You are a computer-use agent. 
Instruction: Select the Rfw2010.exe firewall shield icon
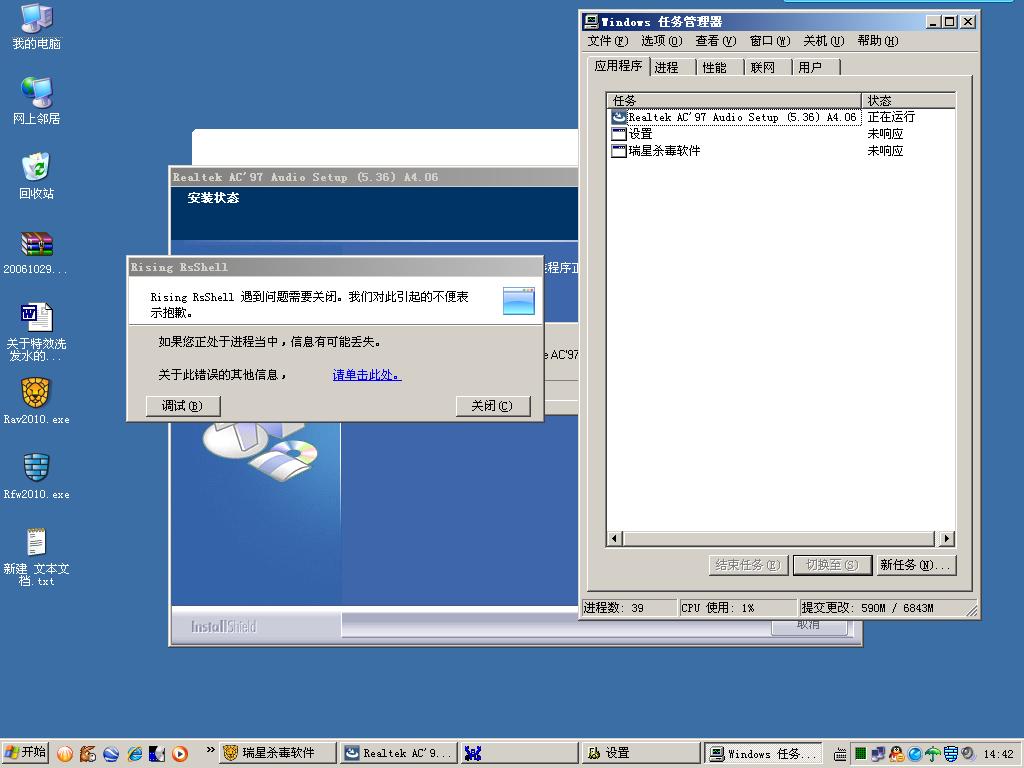tap(37, 477)
